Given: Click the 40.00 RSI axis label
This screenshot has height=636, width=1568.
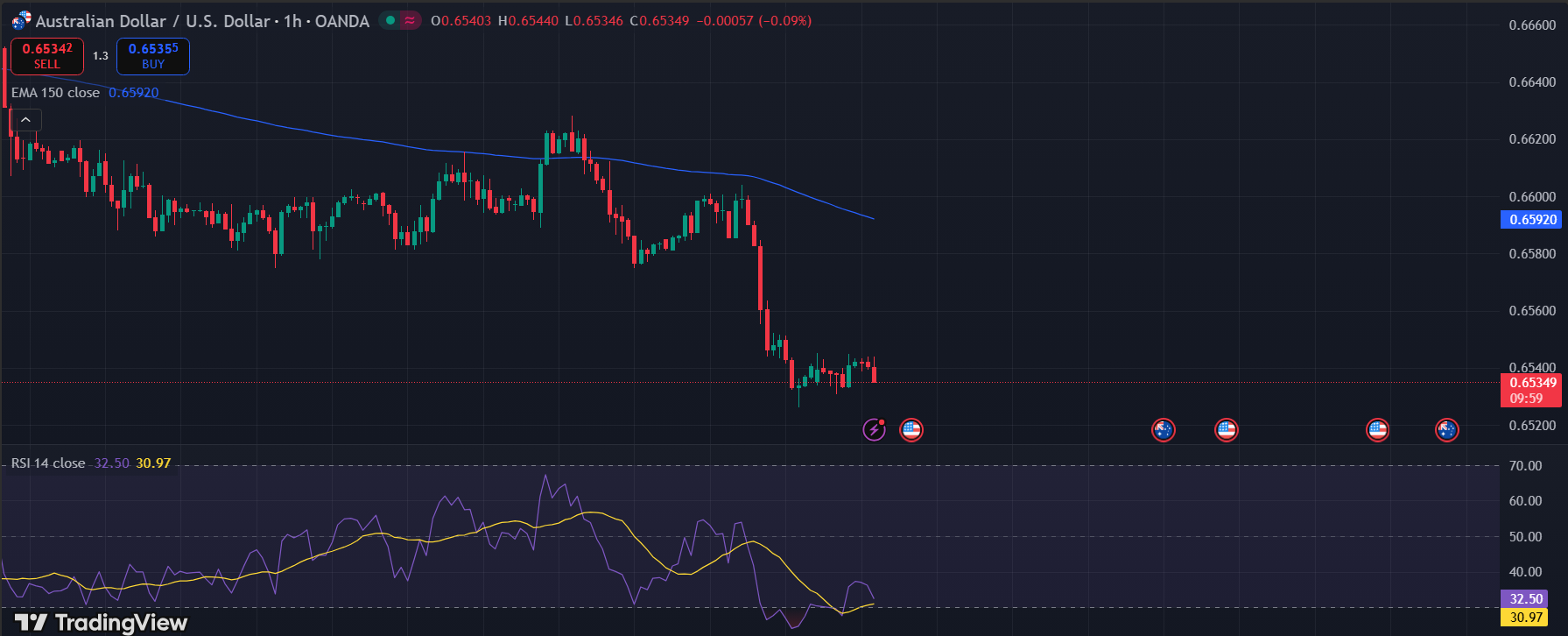Looking at the screenshot, I should pos(1525,572).
